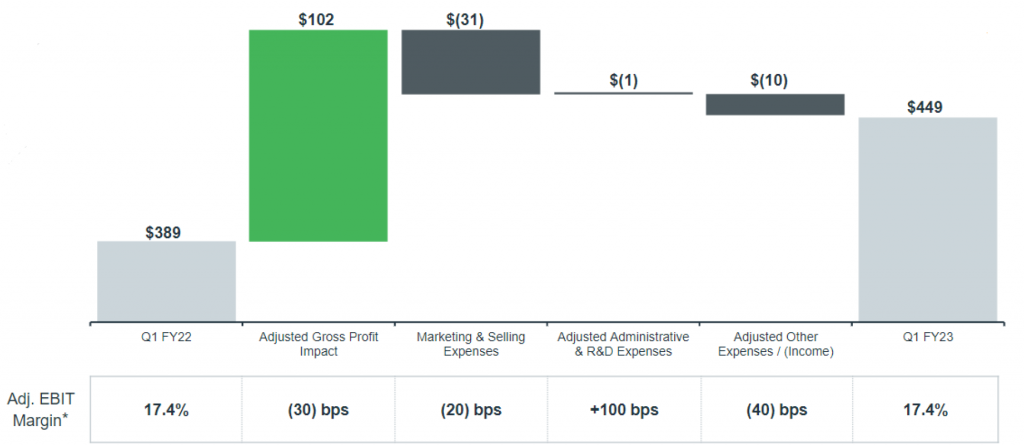Click the dark Marketing & Selling Expenses bar
The height and width of the screenshot is (447, 1024).
click(x=470, y=62)
